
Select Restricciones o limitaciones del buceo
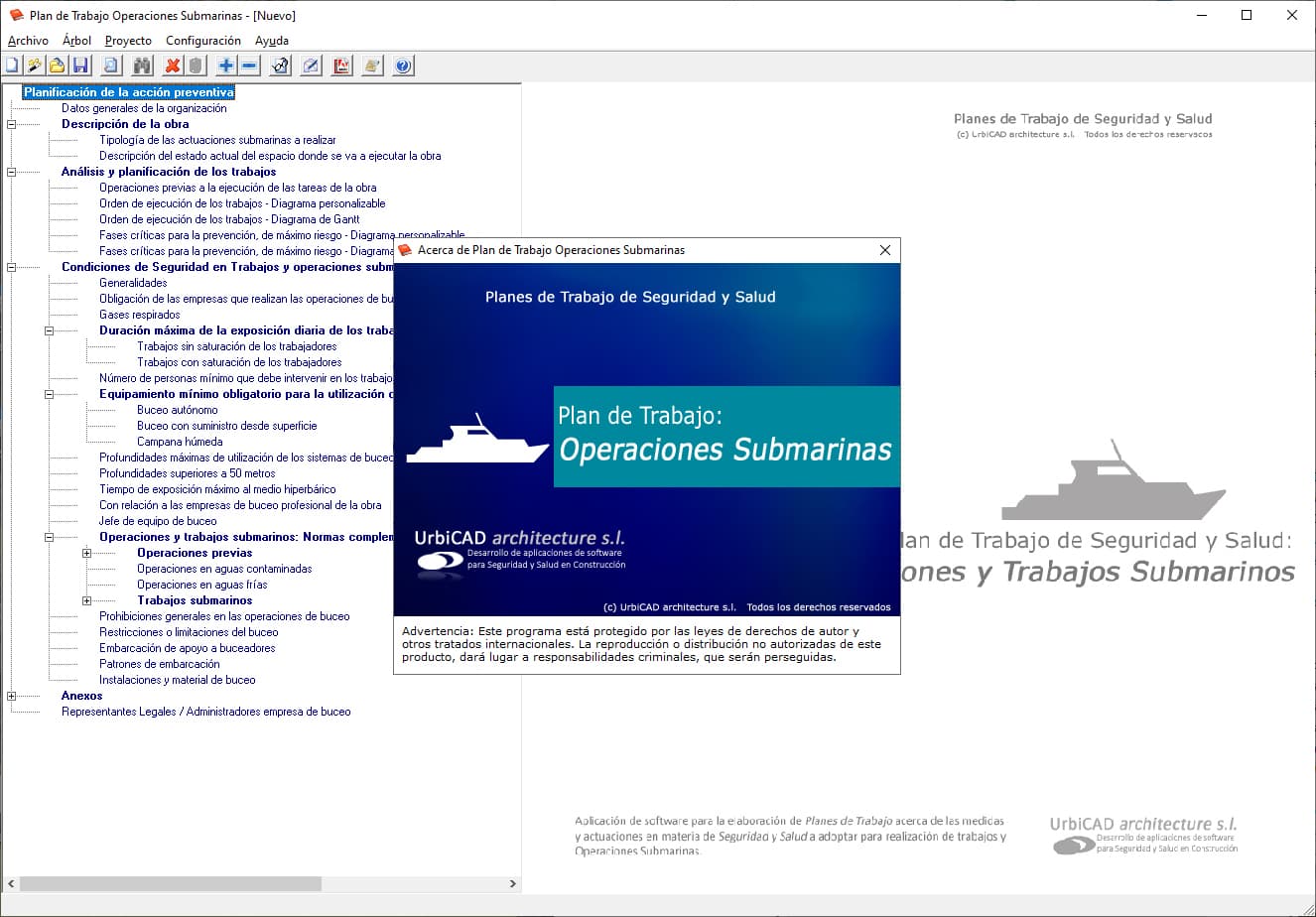coord(189,632)
